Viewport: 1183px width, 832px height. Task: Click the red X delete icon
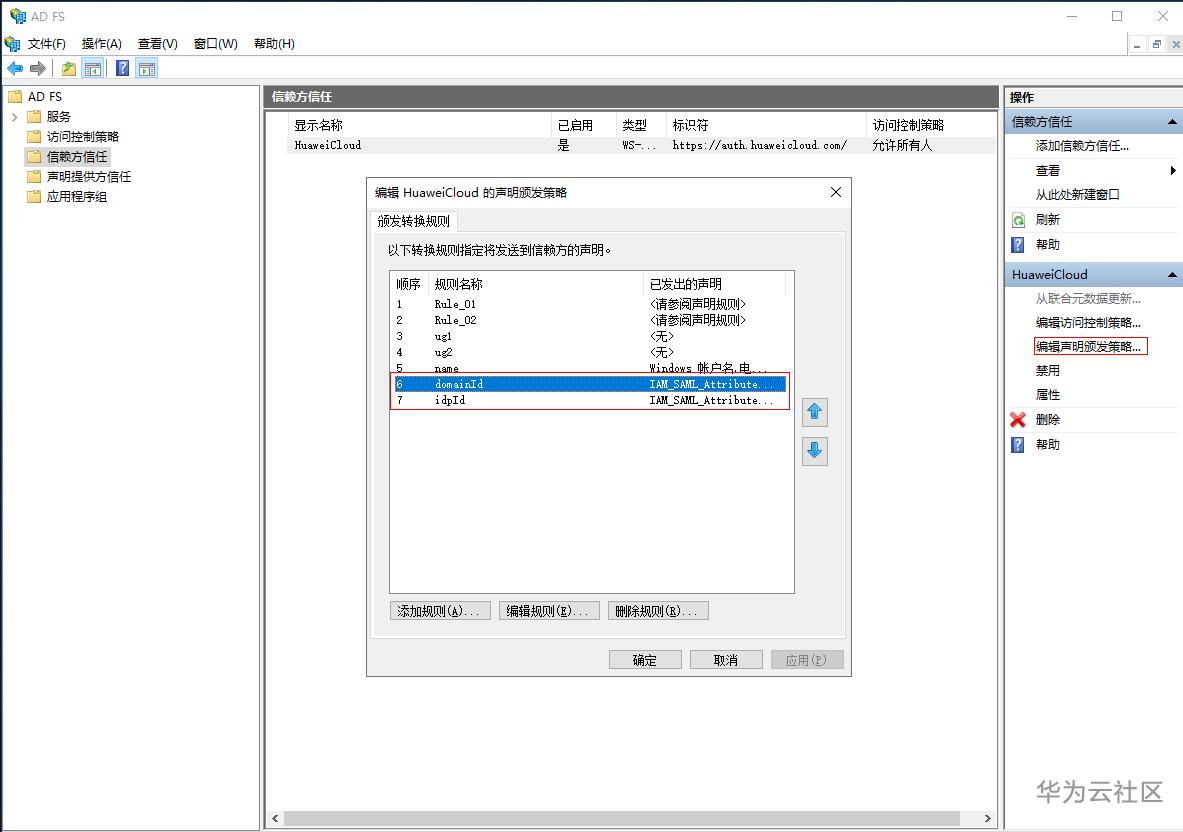pyautogui.click(x=1018, y=420)
